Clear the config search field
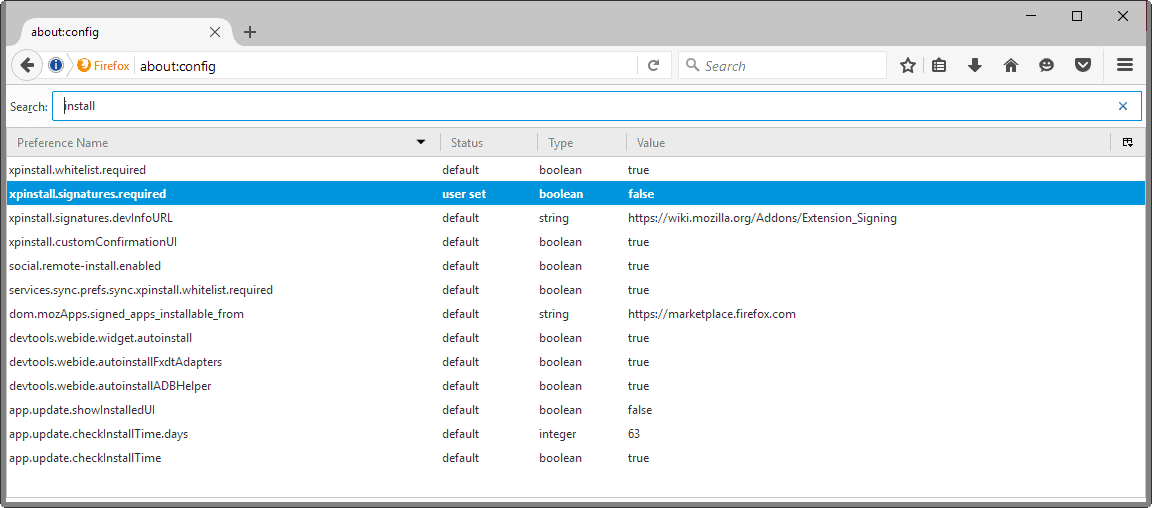The image size is (1152, 508). 1123,106
